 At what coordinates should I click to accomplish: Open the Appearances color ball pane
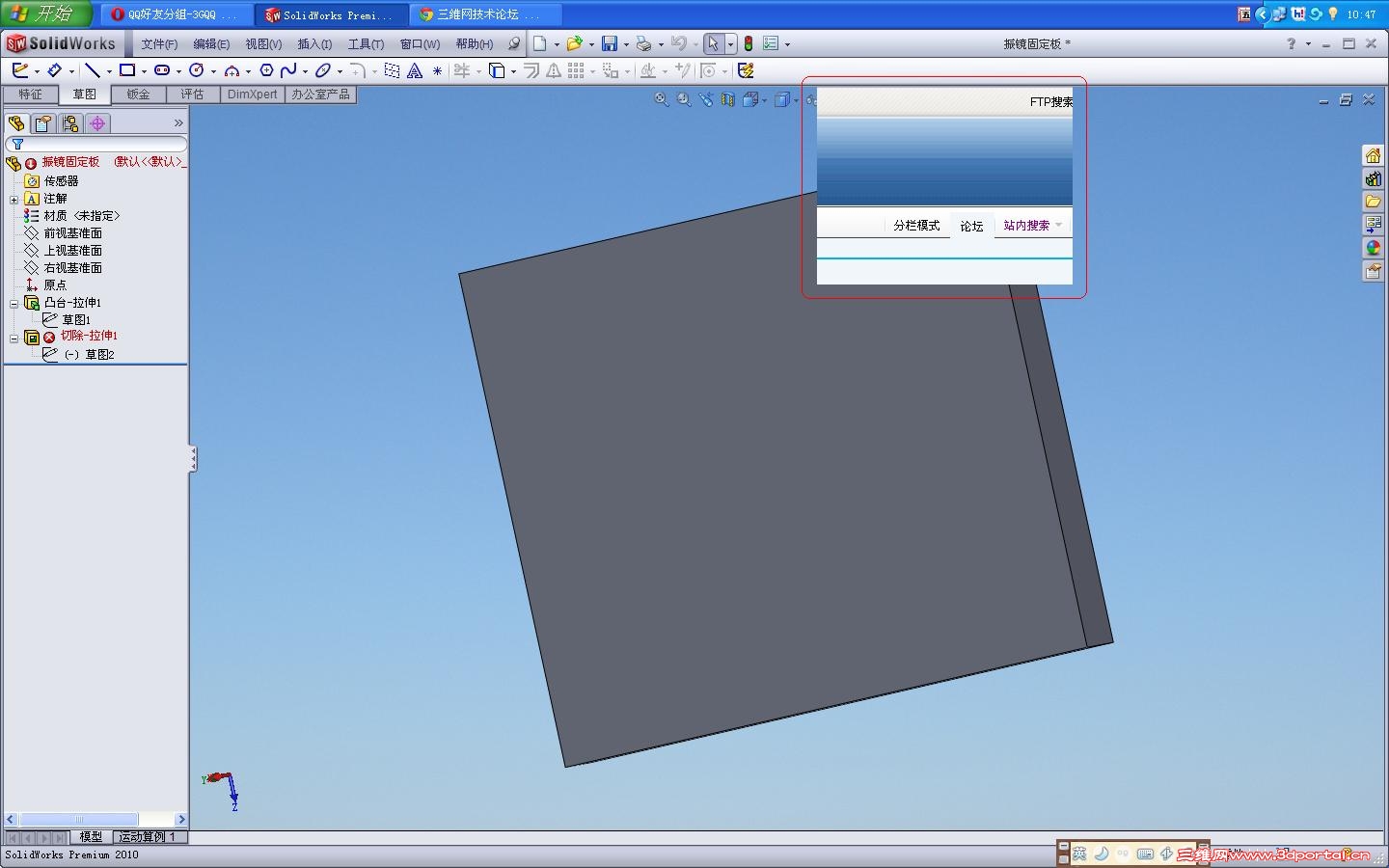(1373, 248)
